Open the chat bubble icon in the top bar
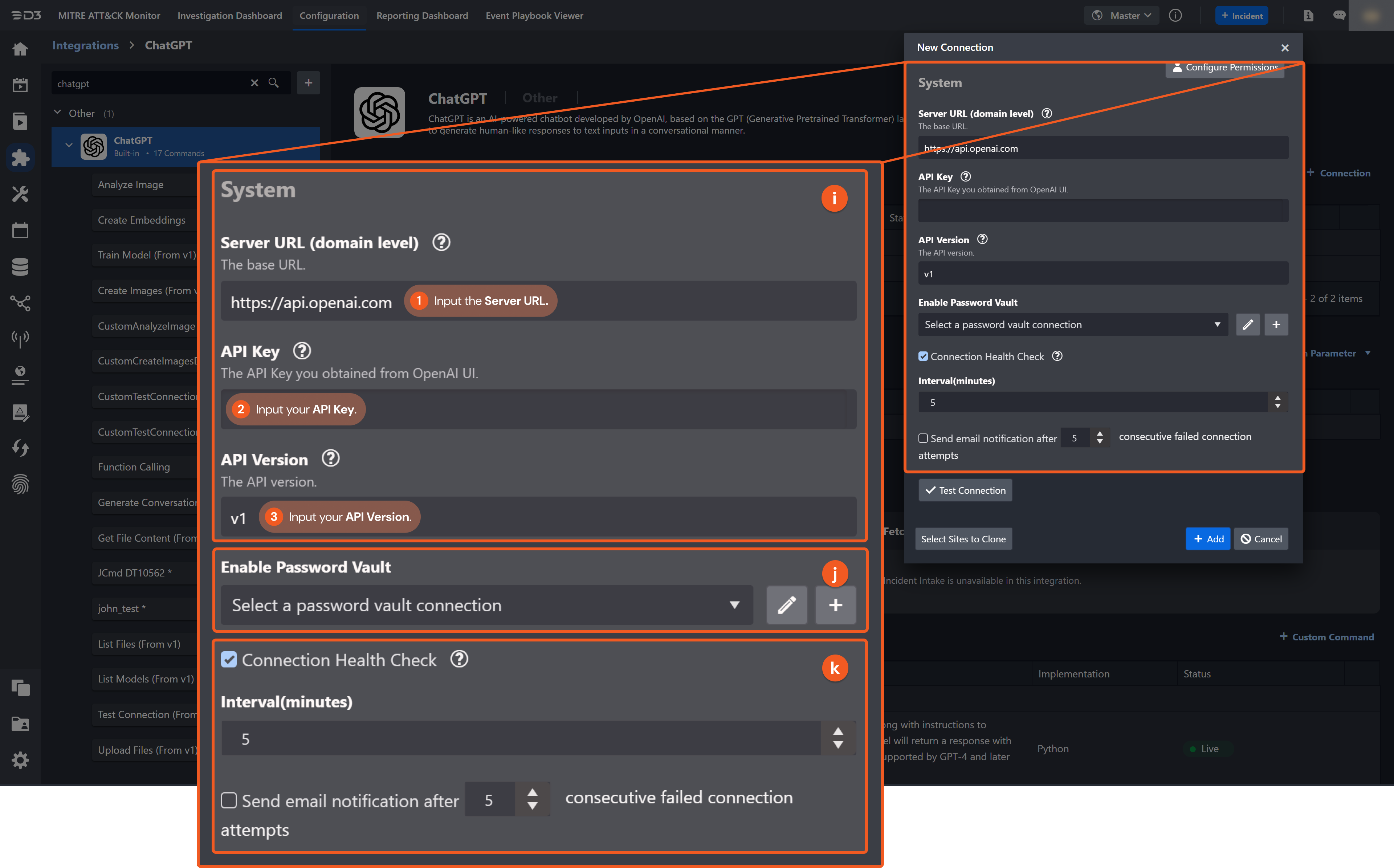Screen dimensions: 1394x868 point(1340,16)
